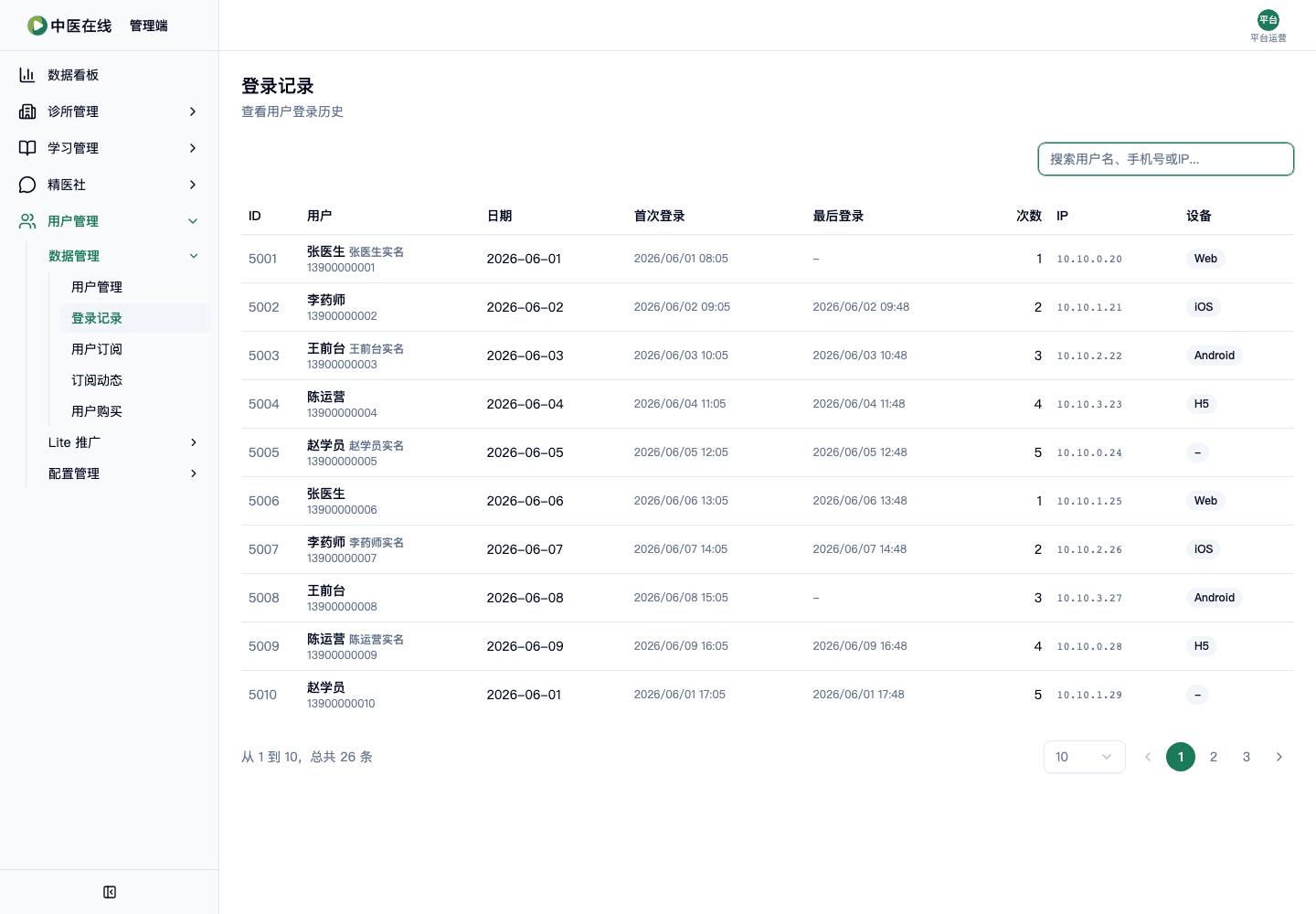Screen dimensions: 1316x914
Task: Go to page 3
Action: 1247,757
